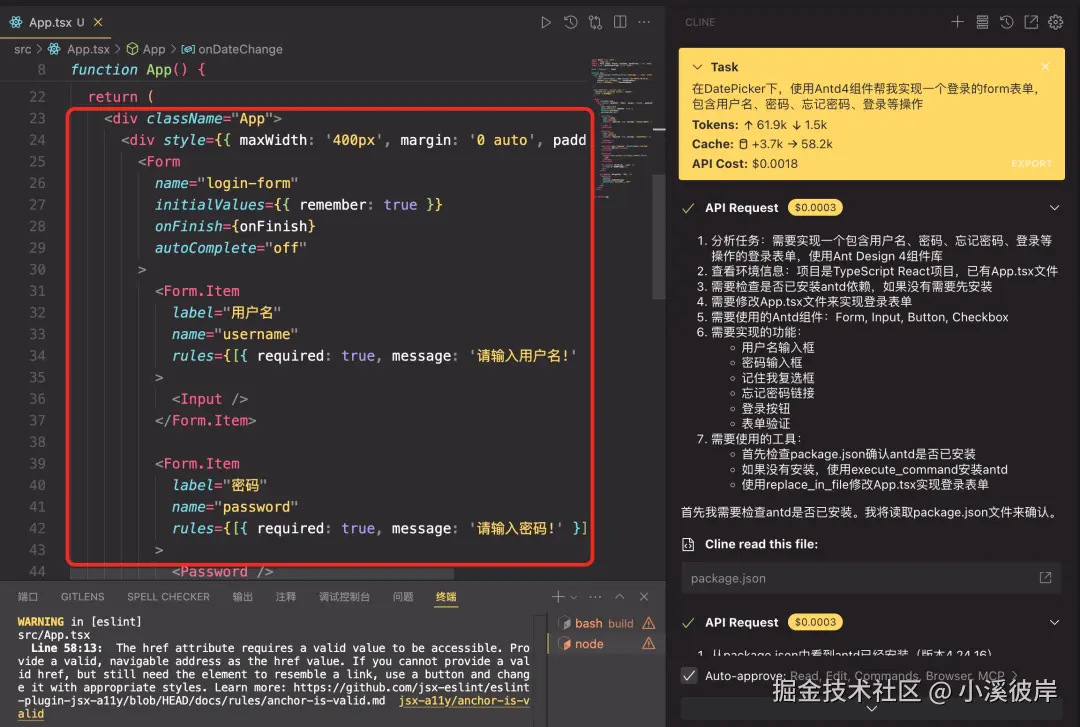1080x727 pixels.
Task: Open the split editor view
Action: coord(620,21)
